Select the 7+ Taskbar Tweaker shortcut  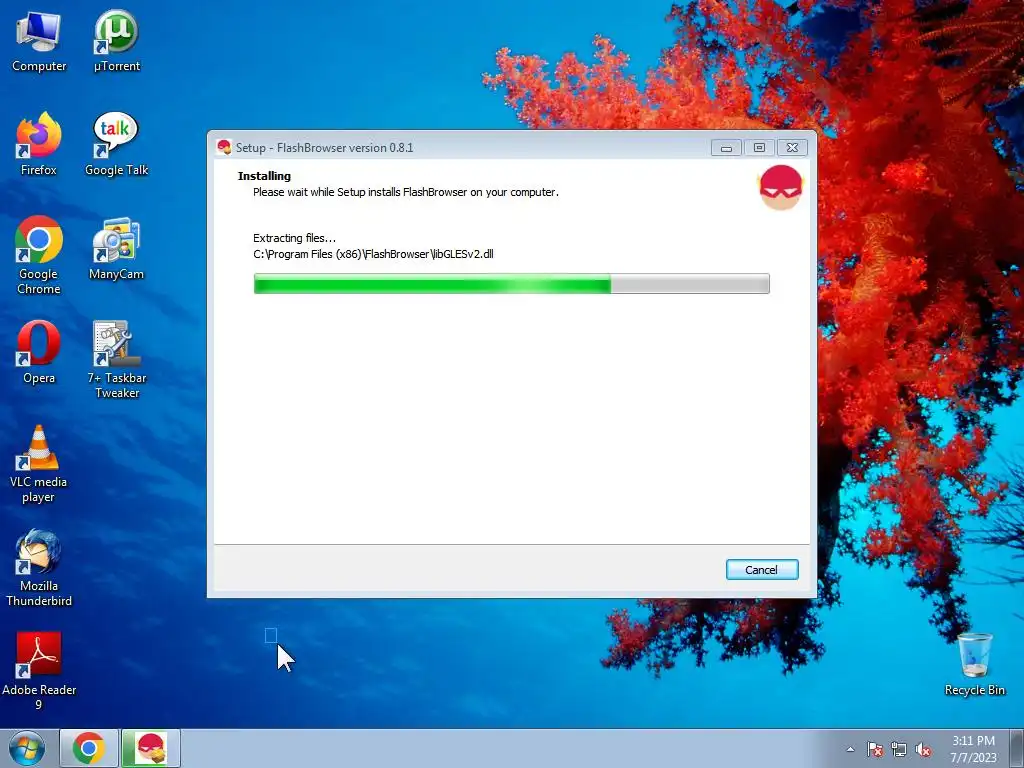(116, 360)
